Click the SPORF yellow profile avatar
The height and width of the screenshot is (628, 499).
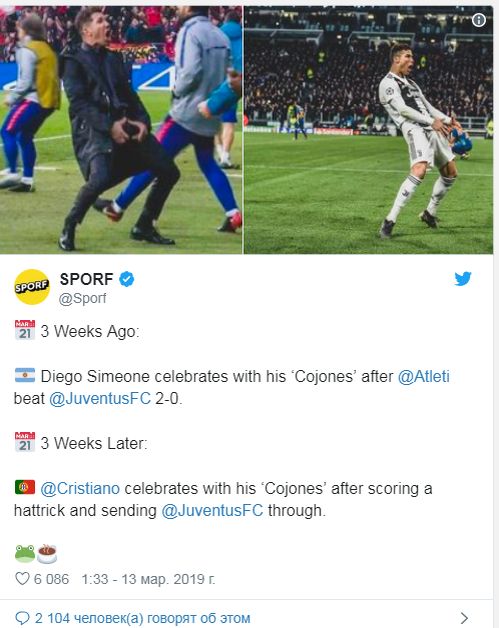tap(32, 287)
